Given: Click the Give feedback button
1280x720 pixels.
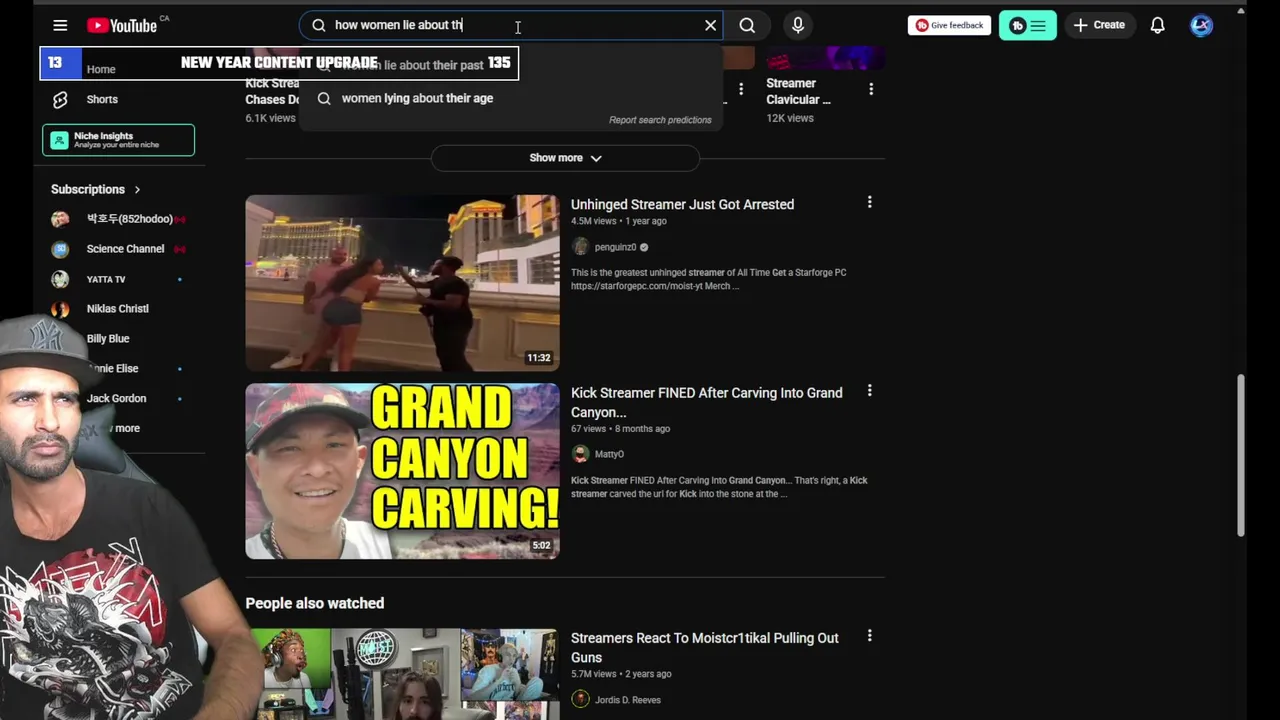Looking at the screenshot, I should 949,25.
